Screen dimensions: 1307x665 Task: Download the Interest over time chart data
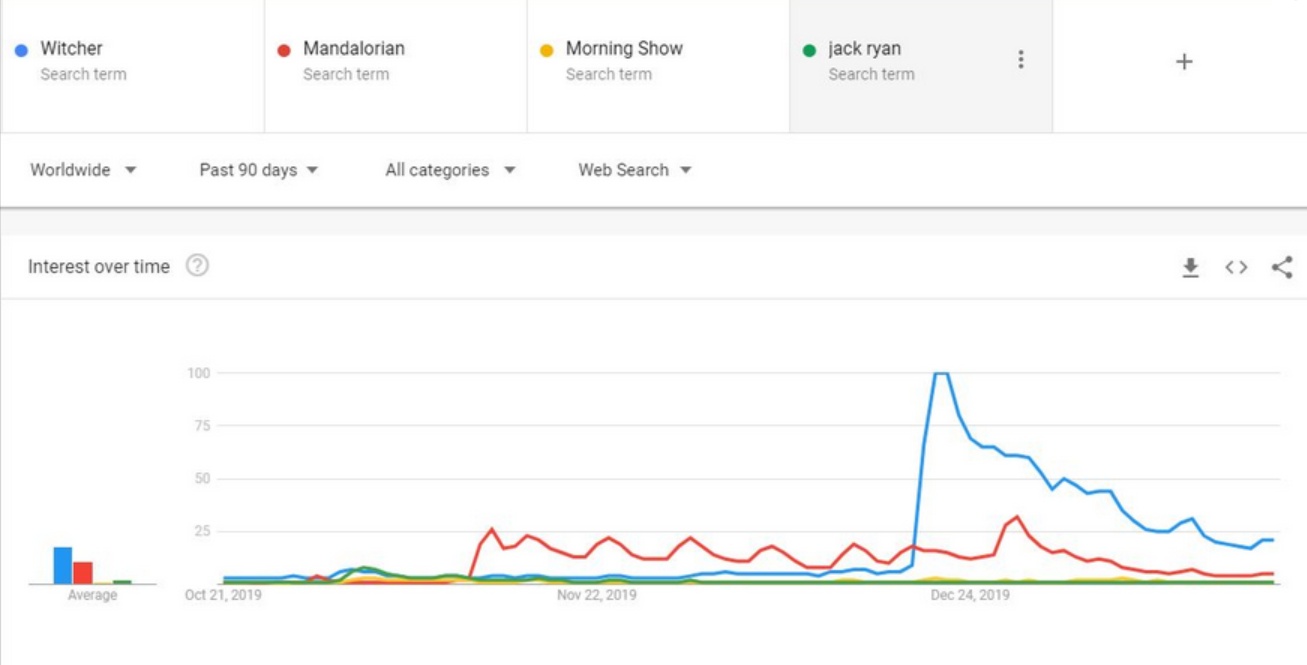(x=1190, y=267)
